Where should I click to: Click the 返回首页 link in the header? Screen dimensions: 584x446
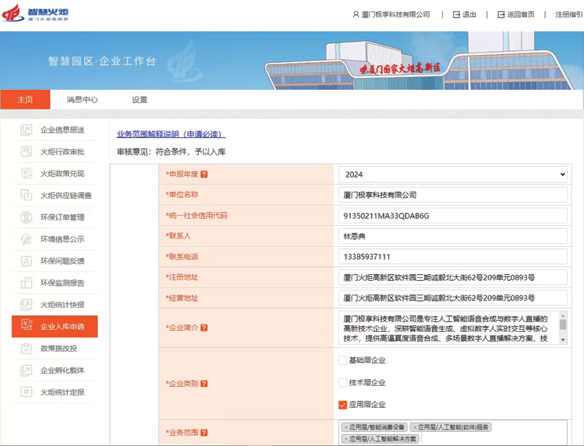(521, 15)
